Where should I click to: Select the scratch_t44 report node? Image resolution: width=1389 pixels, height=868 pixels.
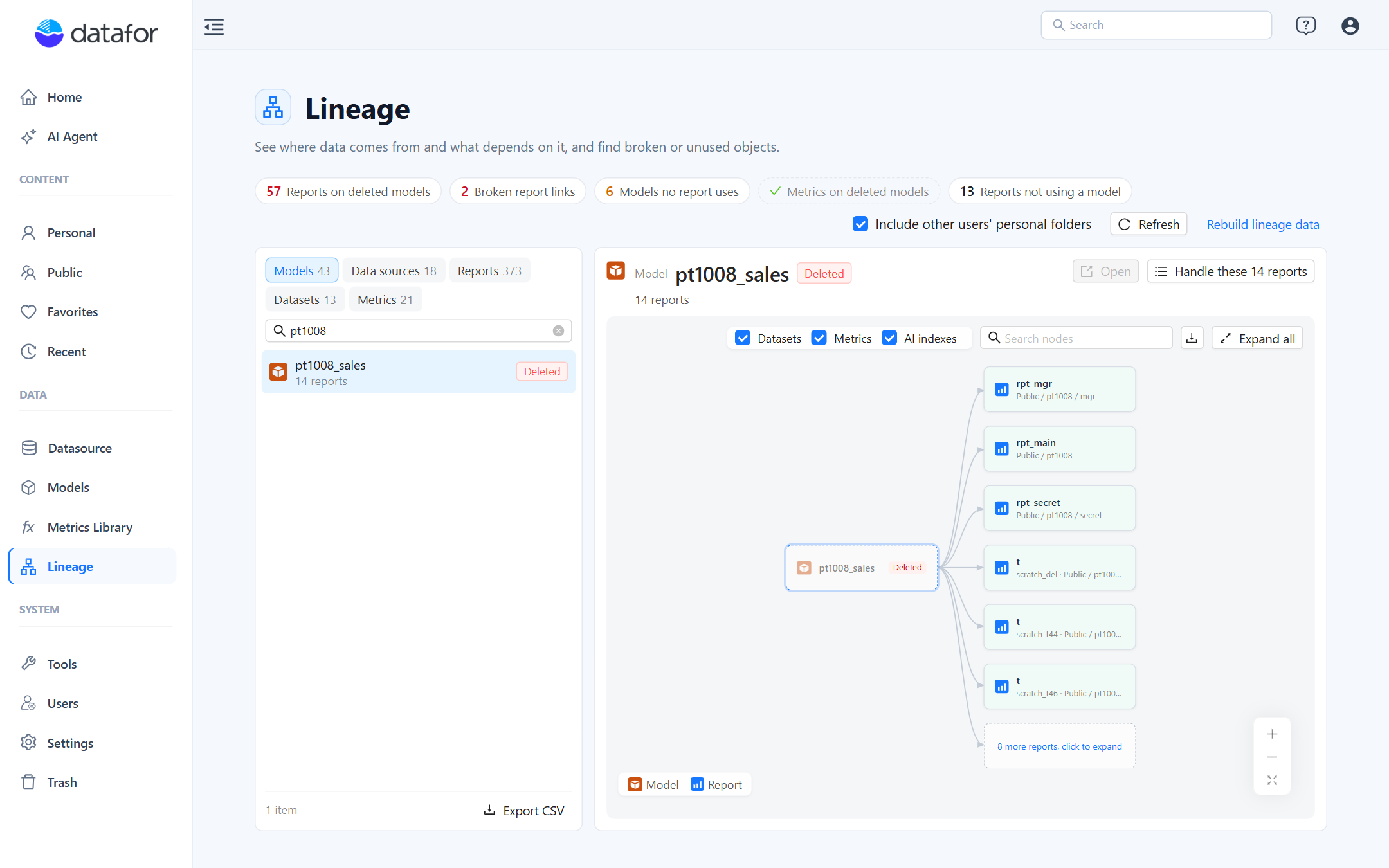point(1059,628)
